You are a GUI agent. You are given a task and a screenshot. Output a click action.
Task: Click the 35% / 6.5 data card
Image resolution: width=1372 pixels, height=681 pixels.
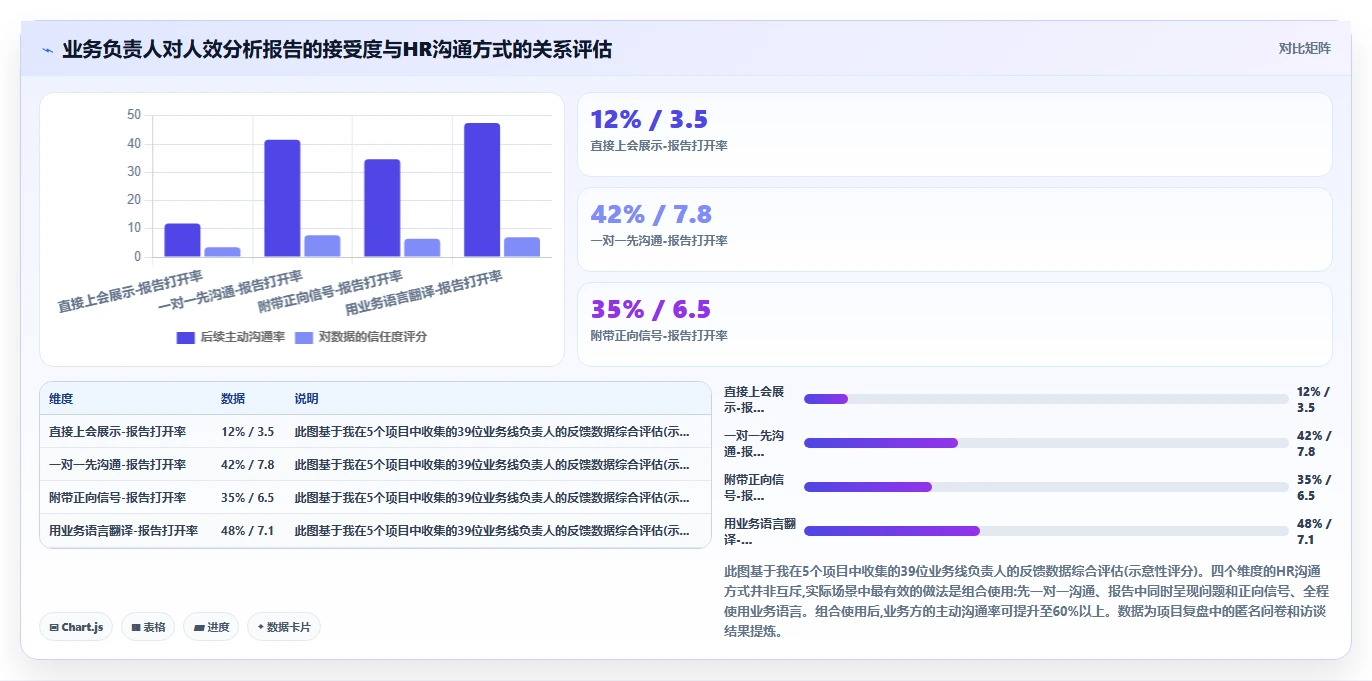[955, 325]
